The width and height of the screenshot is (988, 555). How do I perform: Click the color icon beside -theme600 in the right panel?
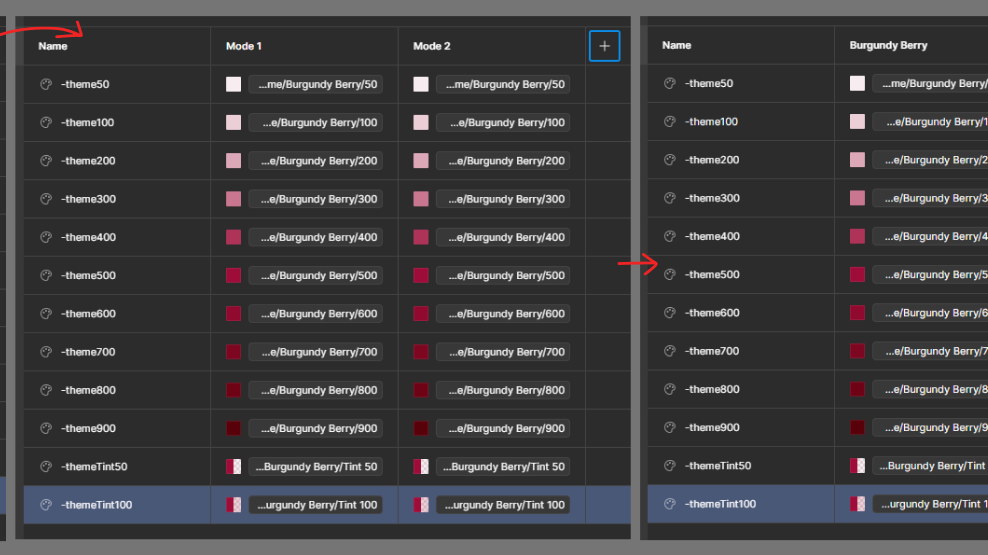[x=670, y=312]
